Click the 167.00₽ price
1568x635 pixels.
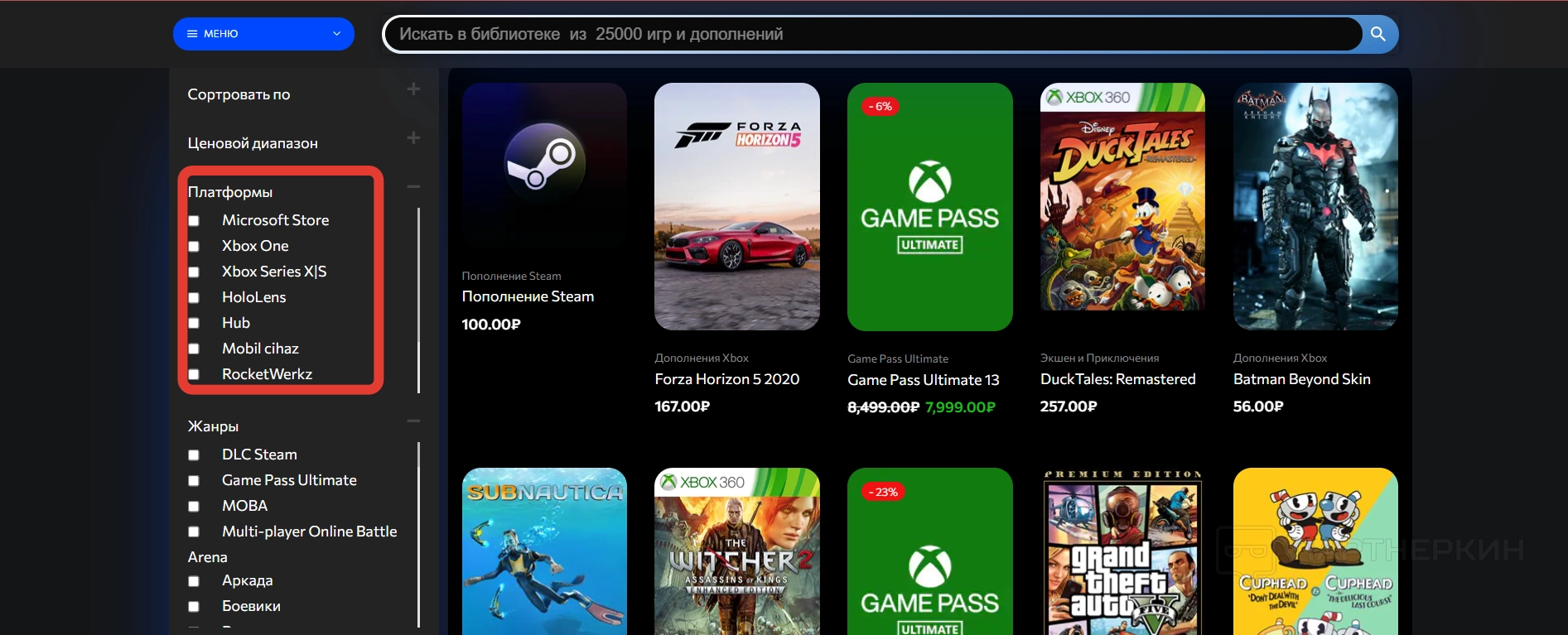pos(683,406)
